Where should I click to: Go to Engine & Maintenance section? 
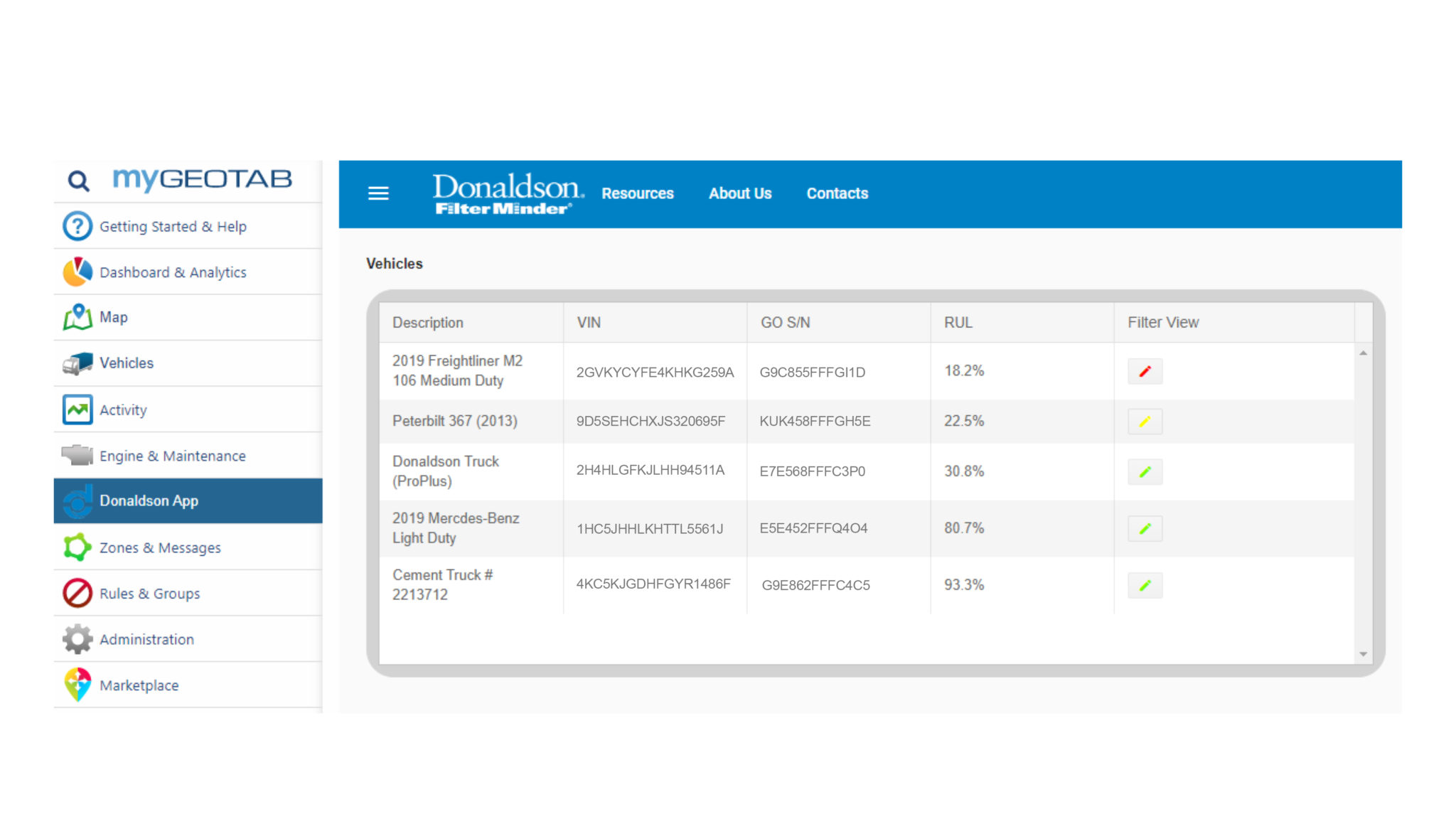[172, 456]
